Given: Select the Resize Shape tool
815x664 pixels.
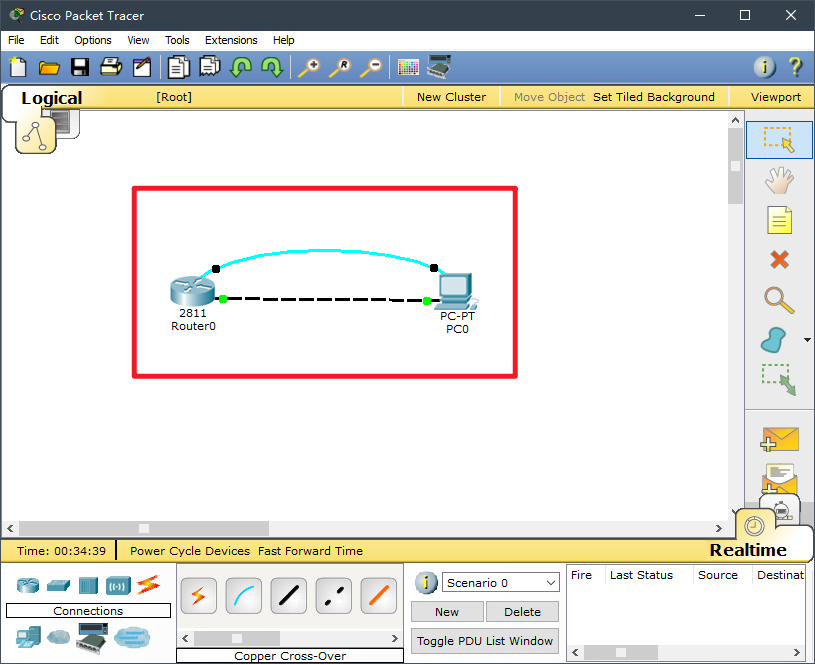Looking at the screenshot, I should click(x=779, y=379).
